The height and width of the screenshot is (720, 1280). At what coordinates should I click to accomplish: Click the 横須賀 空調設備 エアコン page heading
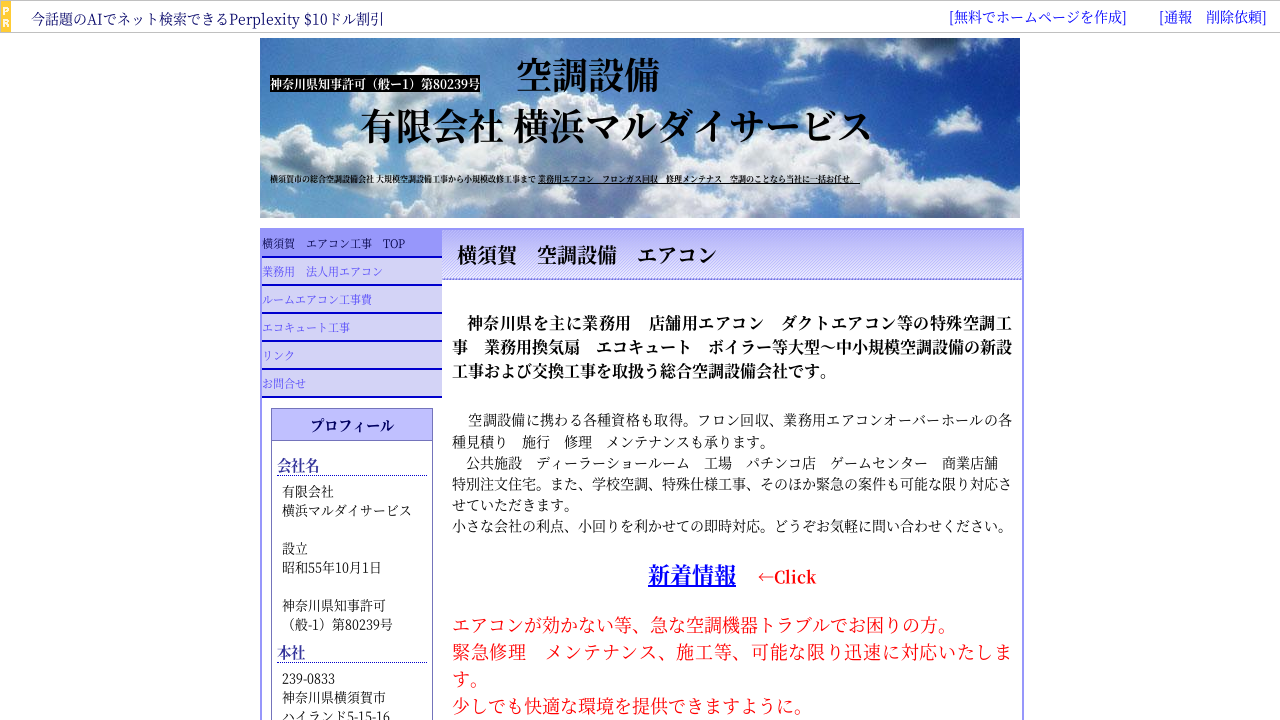[x=586, y=255]
